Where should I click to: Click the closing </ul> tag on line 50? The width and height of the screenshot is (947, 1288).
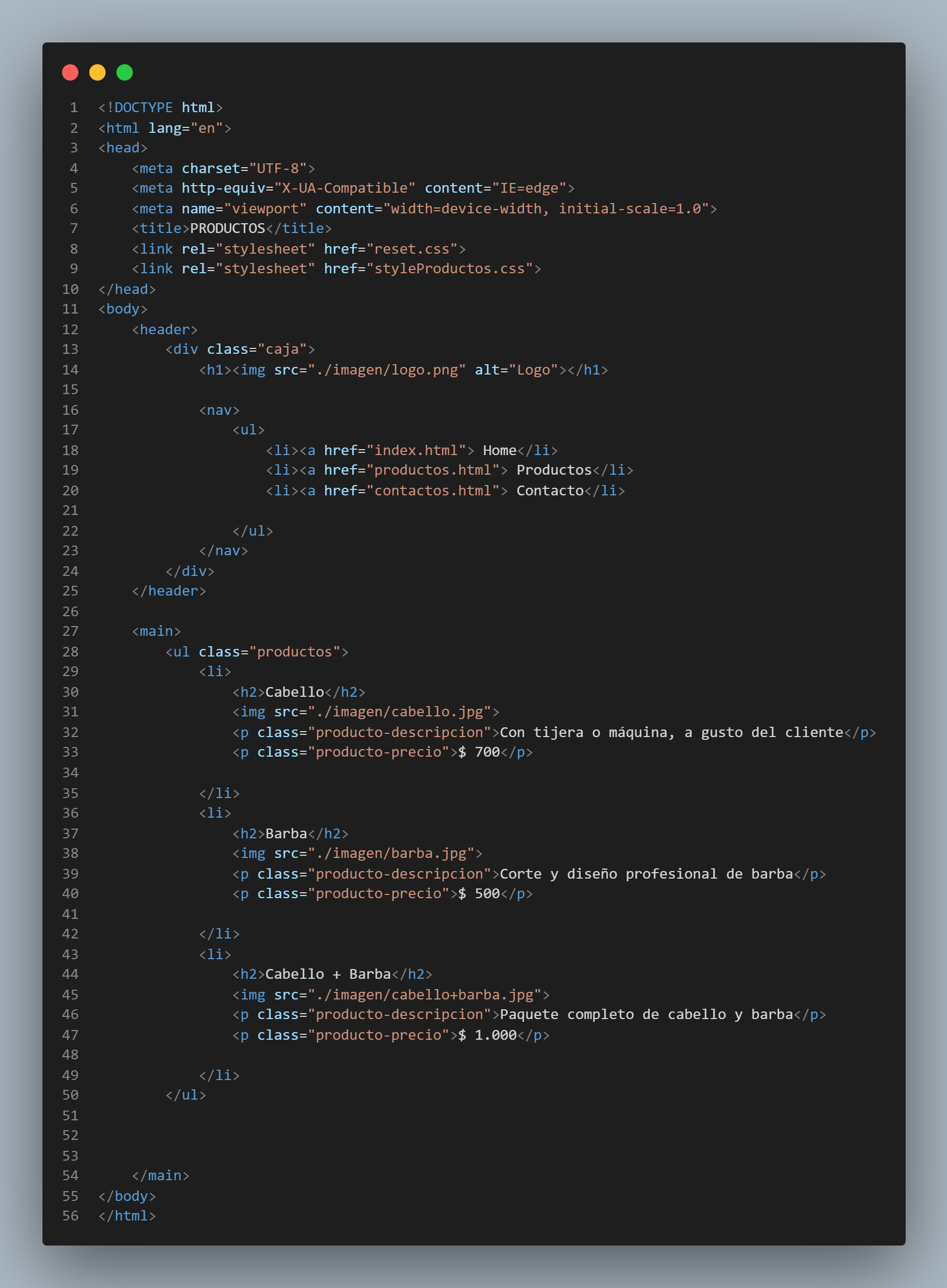click(x=186, y=1095)
